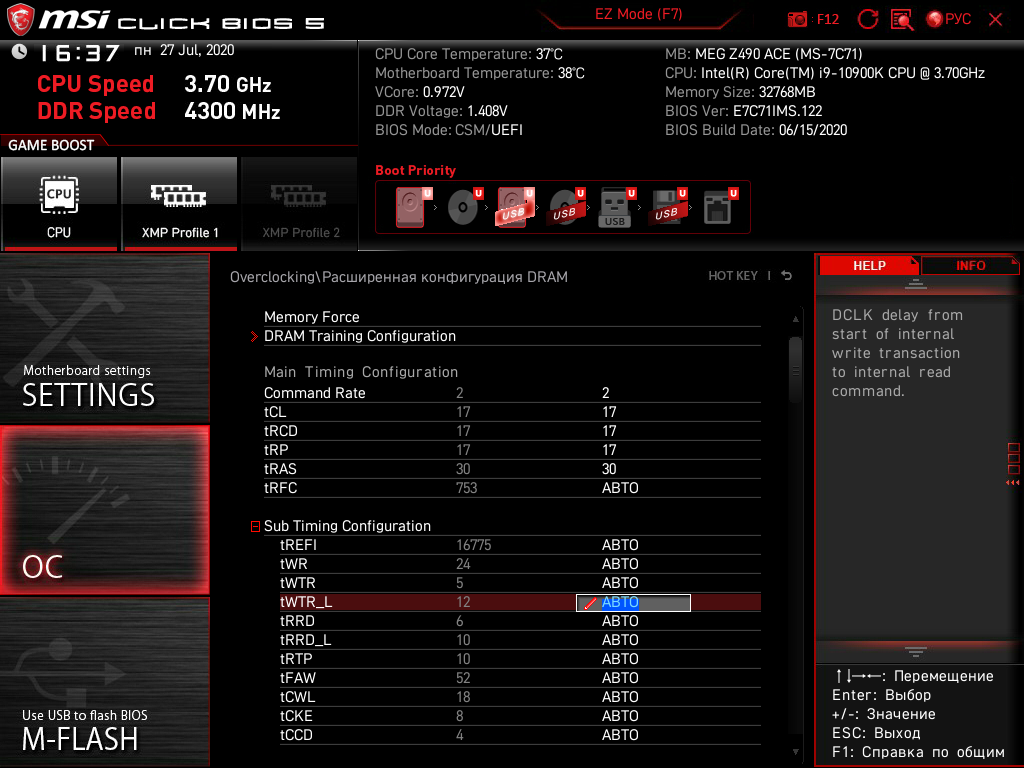
Task: Select the tWTR АВТО value
Action: [620, 583]
